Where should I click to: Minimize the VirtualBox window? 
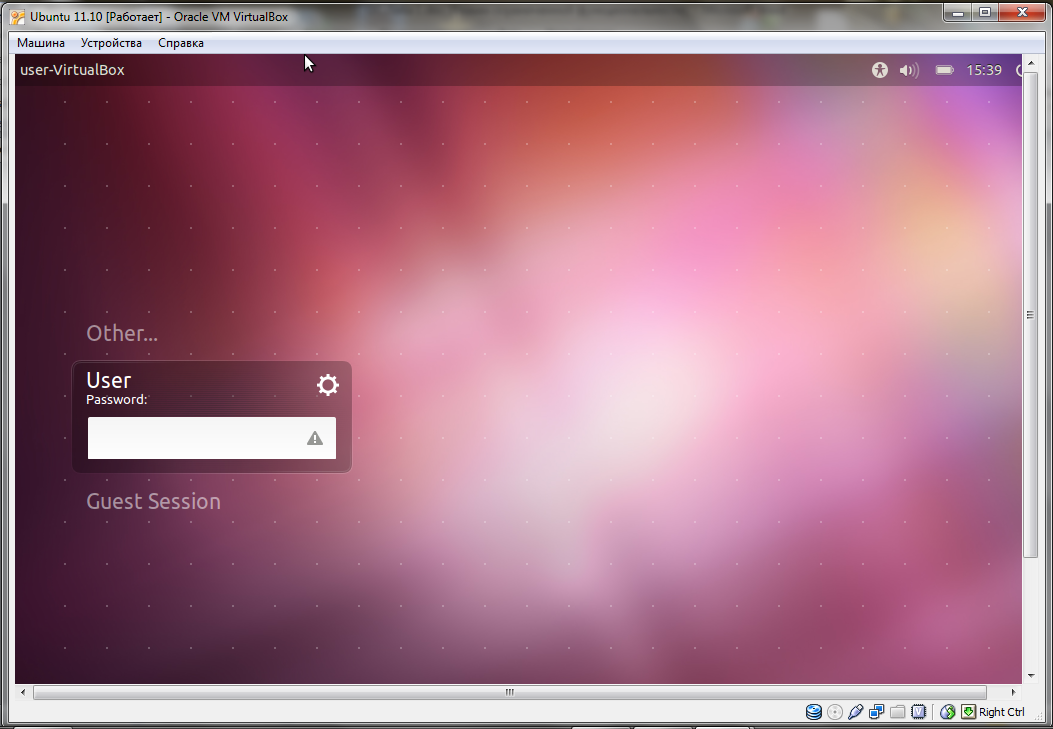coord(958,12)
